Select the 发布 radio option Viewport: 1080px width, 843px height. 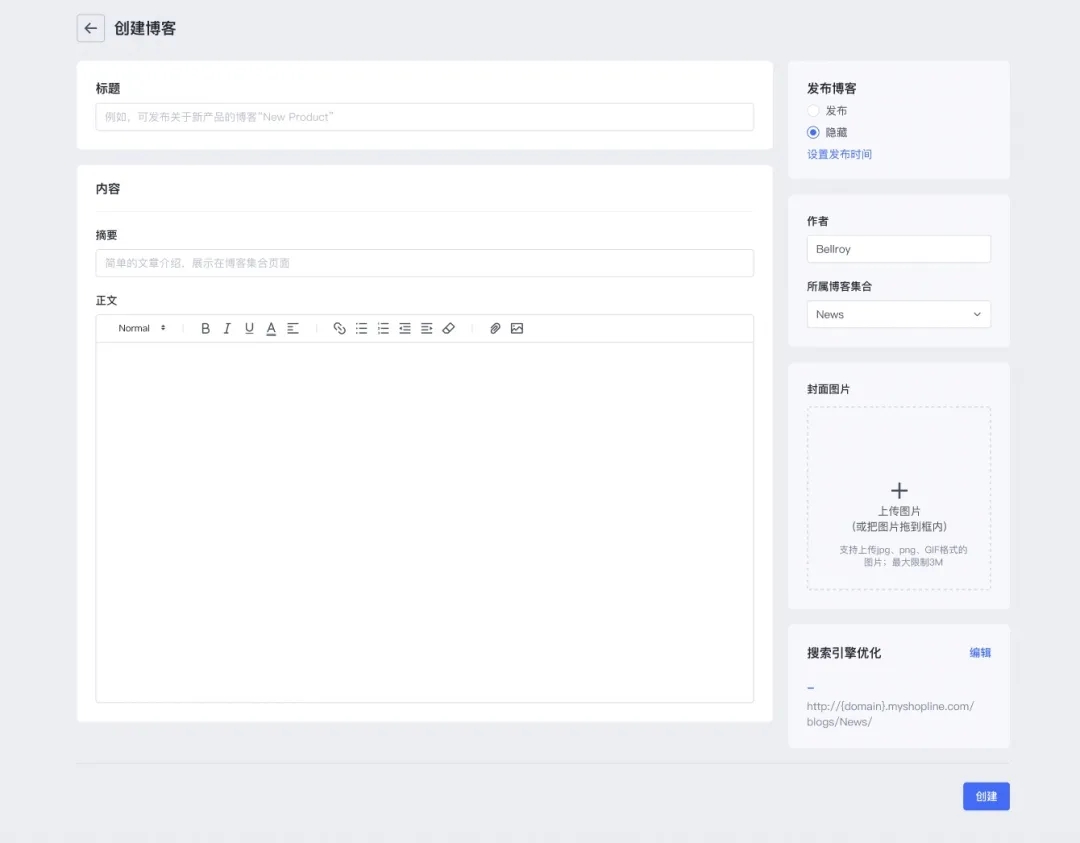(x=813, y=111)
